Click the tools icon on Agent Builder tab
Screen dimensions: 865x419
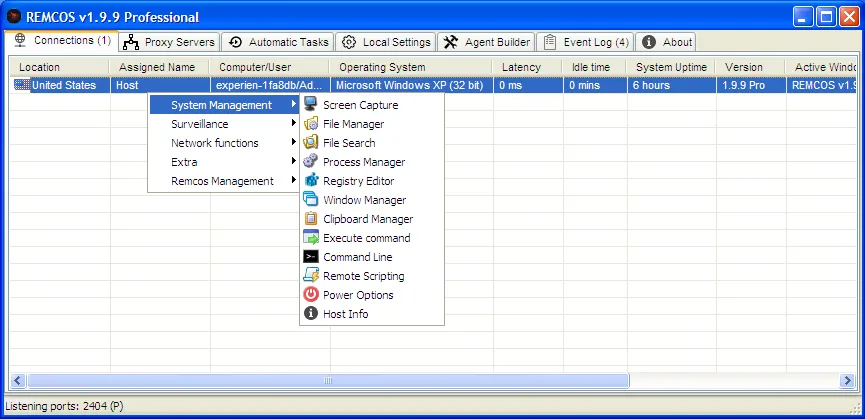(x=451, y=42)
